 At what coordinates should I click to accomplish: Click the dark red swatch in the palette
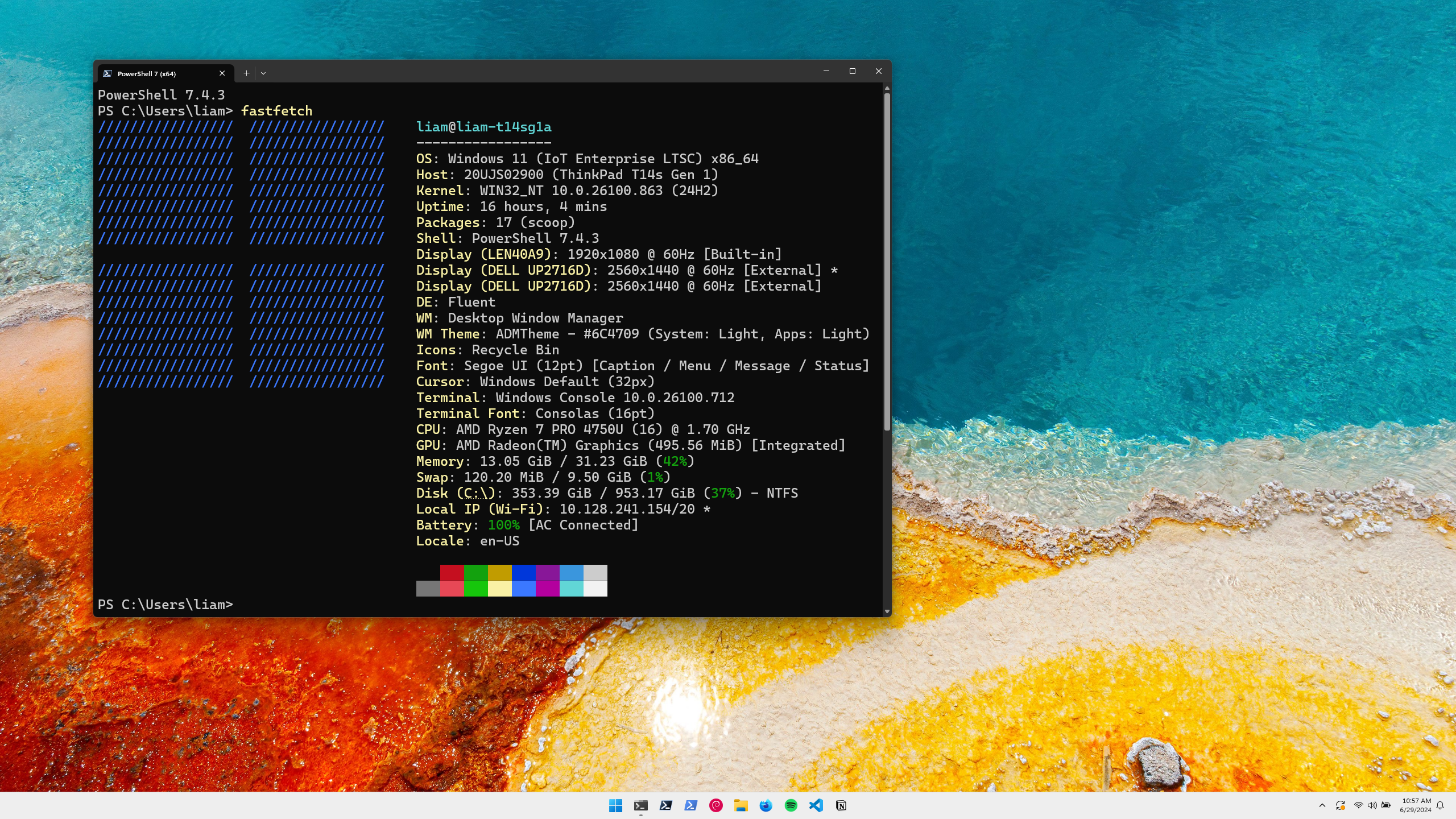[452, 572]
